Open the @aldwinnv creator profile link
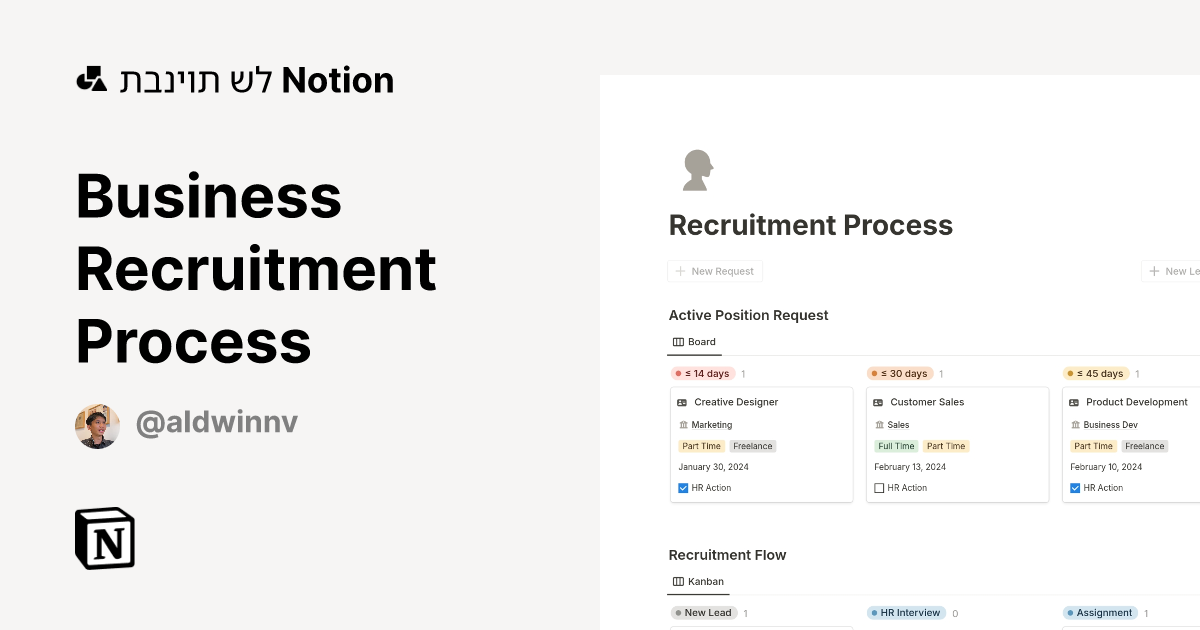The width and height of the screenshot is (1200, 630). [216, 423]
